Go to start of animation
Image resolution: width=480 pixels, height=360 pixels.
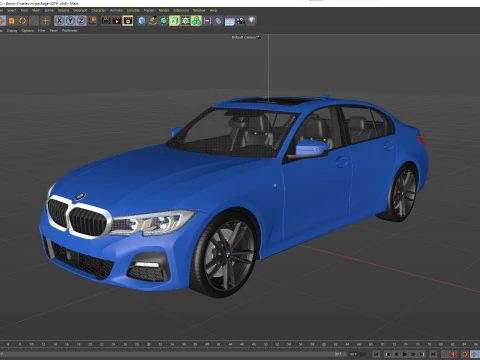(376, 354)
